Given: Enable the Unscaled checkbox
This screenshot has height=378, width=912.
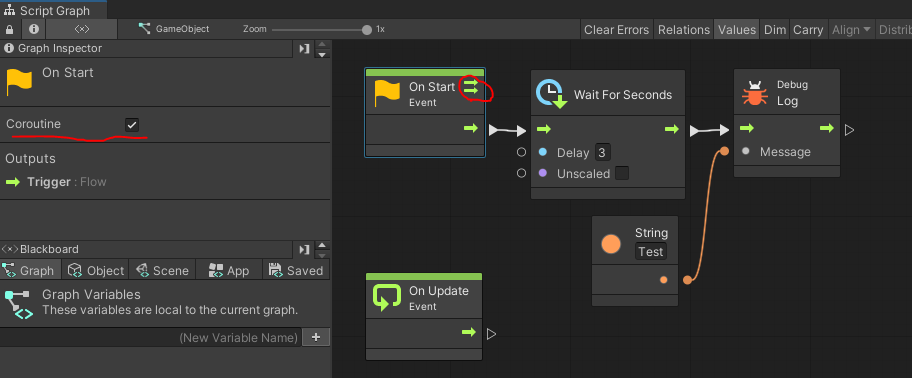Looking at the screenshot, I should pyautogui.click(x=622, y=173).
